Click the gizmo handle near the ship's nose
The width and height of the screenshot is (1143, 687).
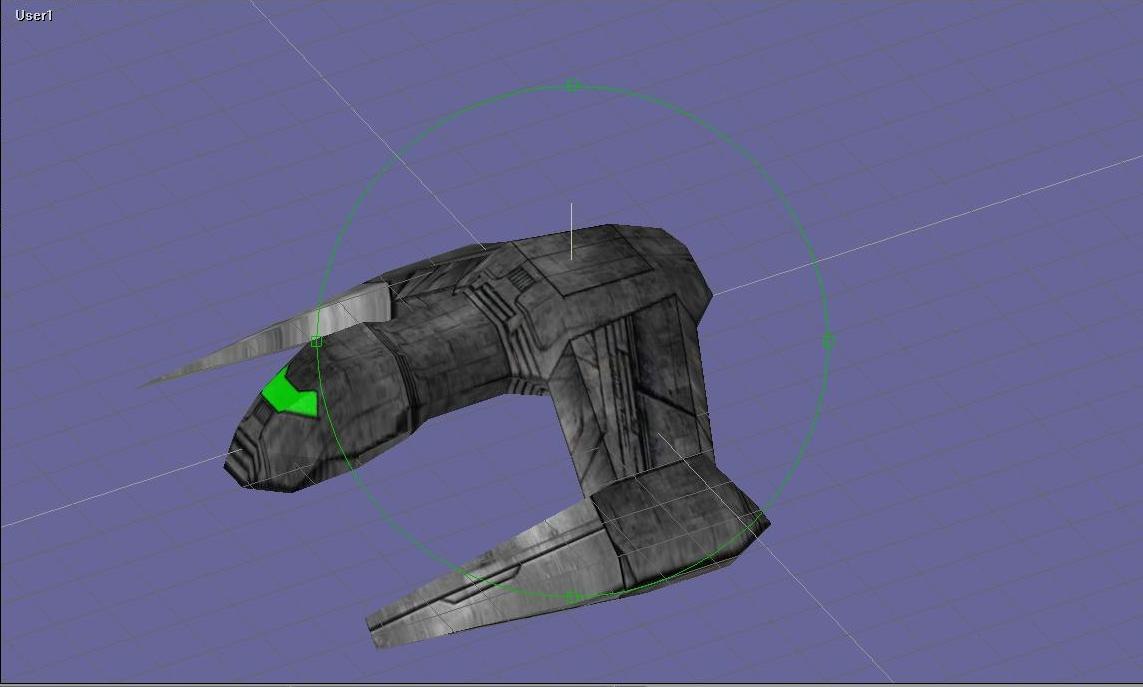[316, 341]
